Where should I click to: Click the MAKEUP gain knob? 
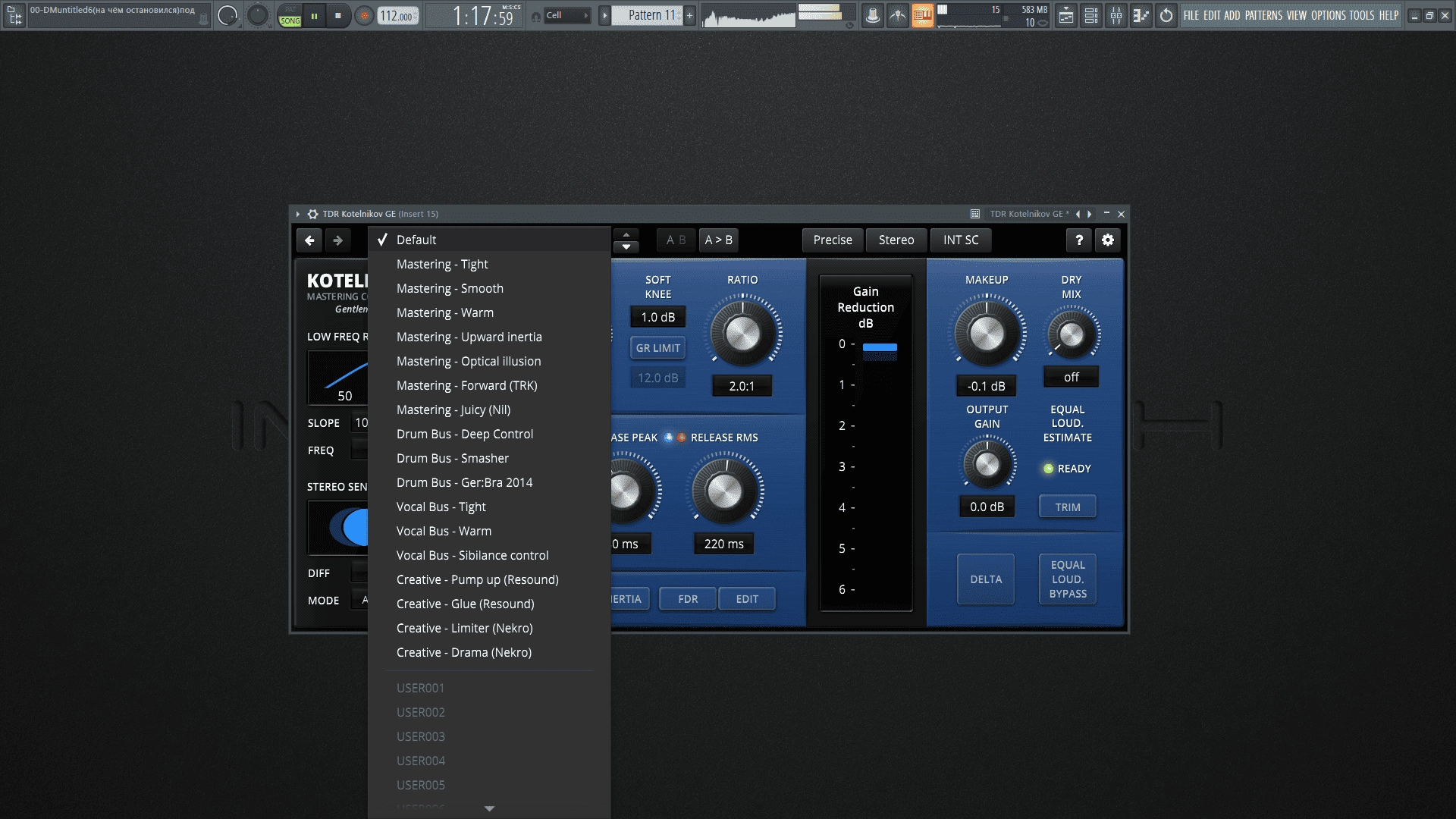point(987,334)
